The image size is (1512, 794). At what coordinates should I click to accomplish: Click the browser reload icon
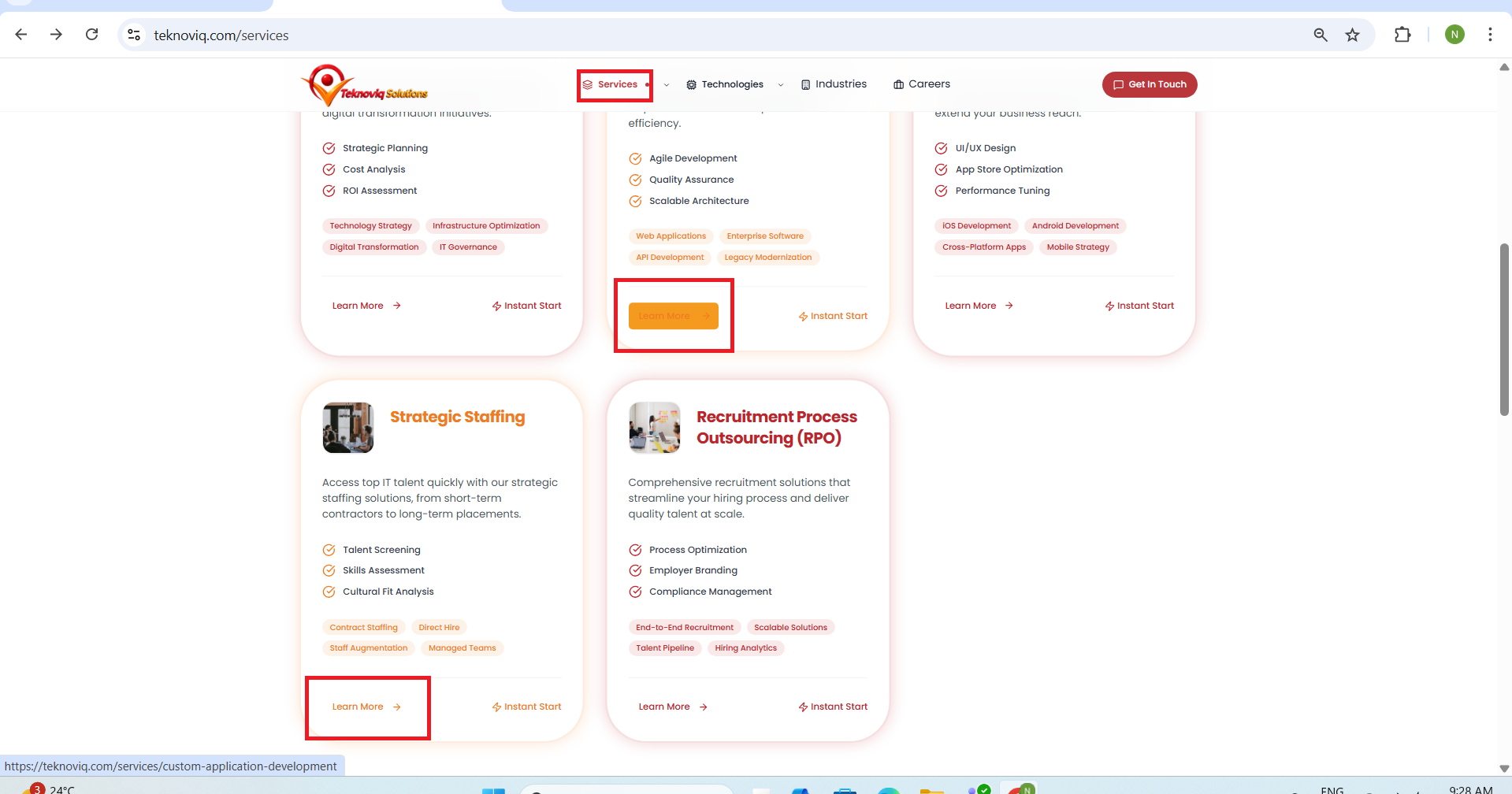coord(92,35)
